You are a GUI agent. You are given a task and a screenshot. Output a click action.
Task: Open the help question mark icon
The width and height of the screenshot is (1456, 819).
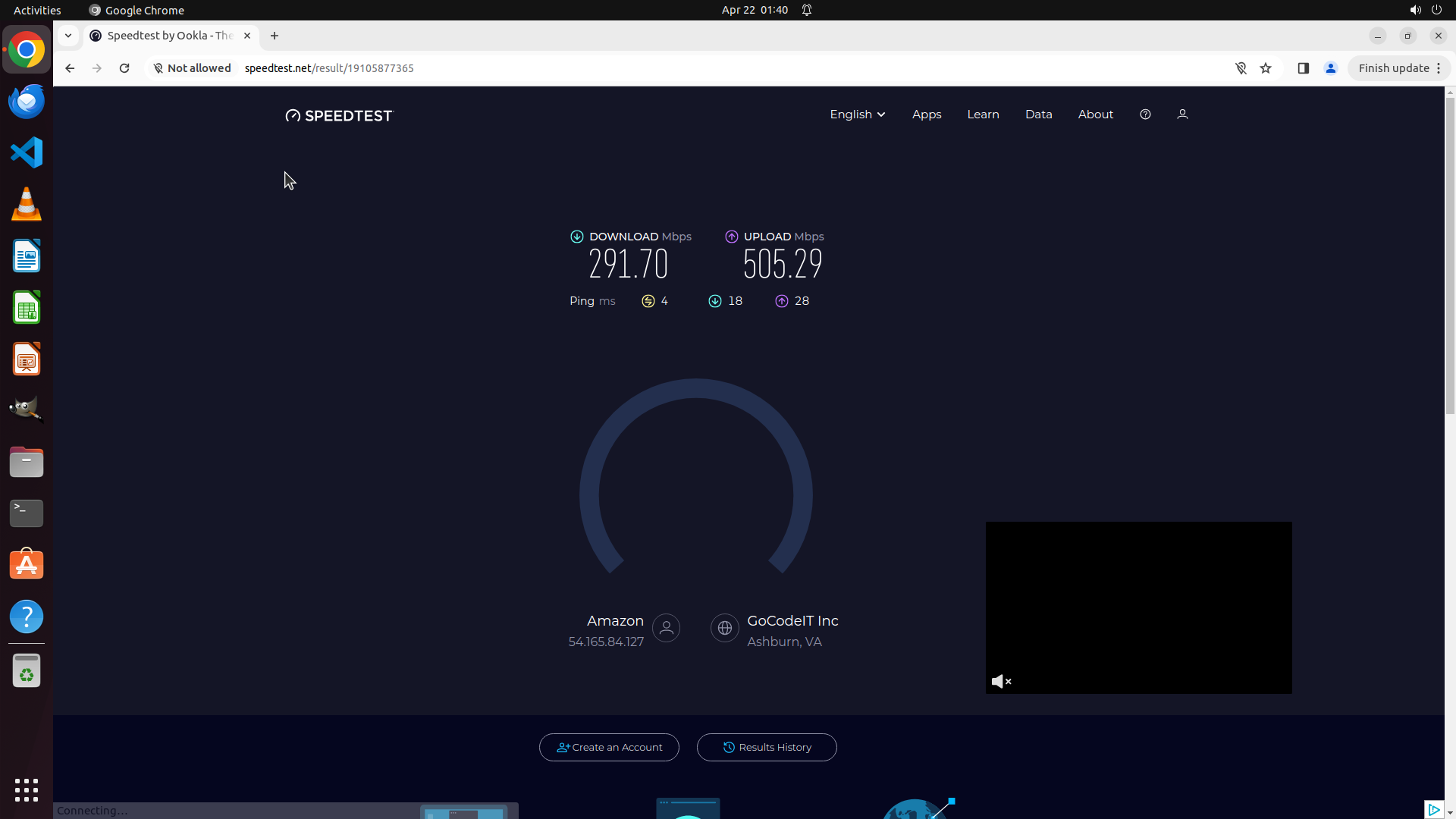(1145, 115)
